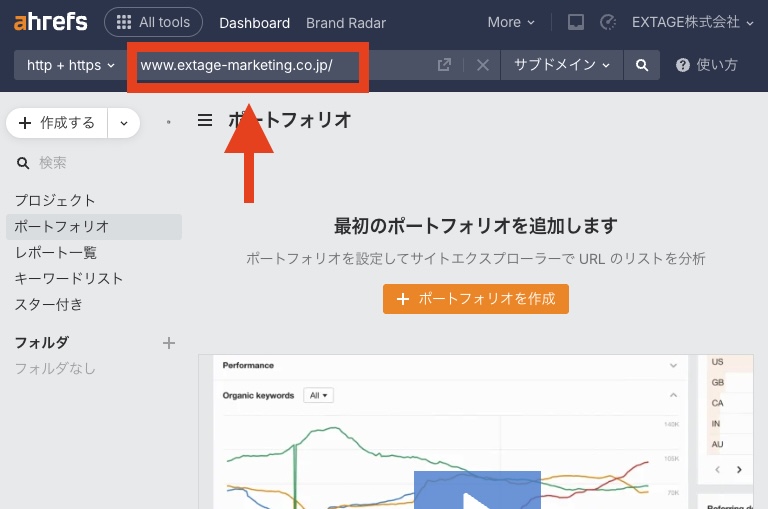Expand the More menu
The width and height of the screenshot is (768, 509).
[511, 22]
